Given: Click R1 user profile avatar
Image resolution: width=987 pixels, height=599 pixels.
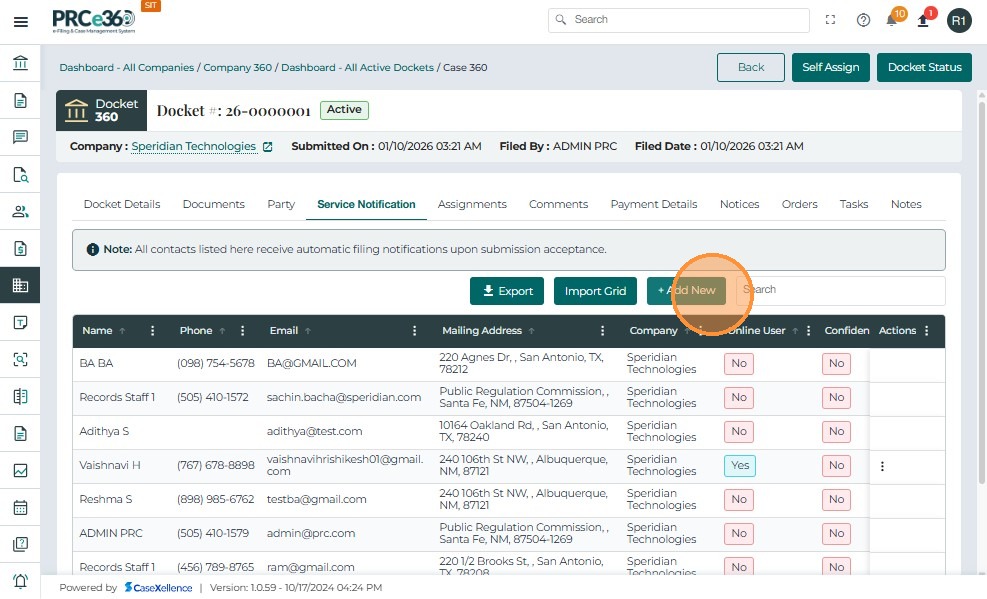Looking at the screenshot, I should (959, 20).
